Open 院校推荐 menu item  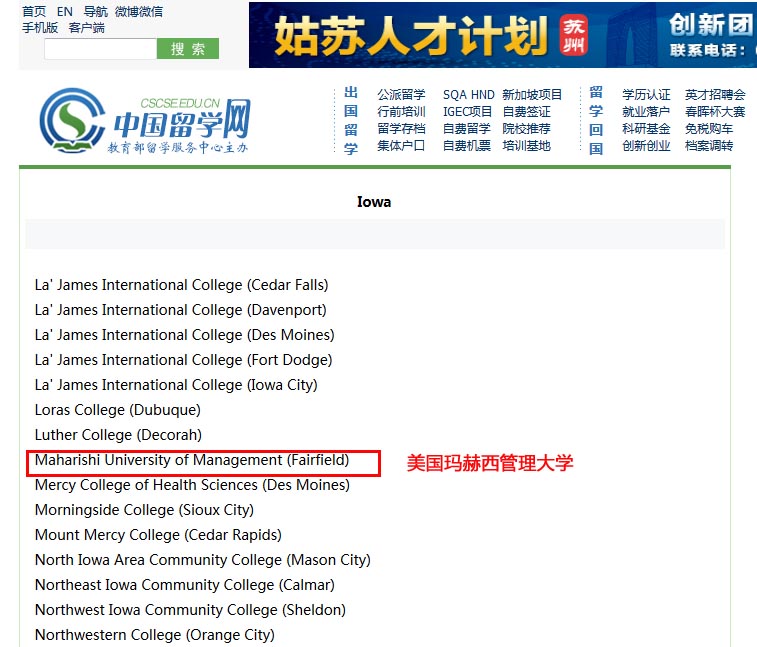pyautogui.click(x=526, y=129)
